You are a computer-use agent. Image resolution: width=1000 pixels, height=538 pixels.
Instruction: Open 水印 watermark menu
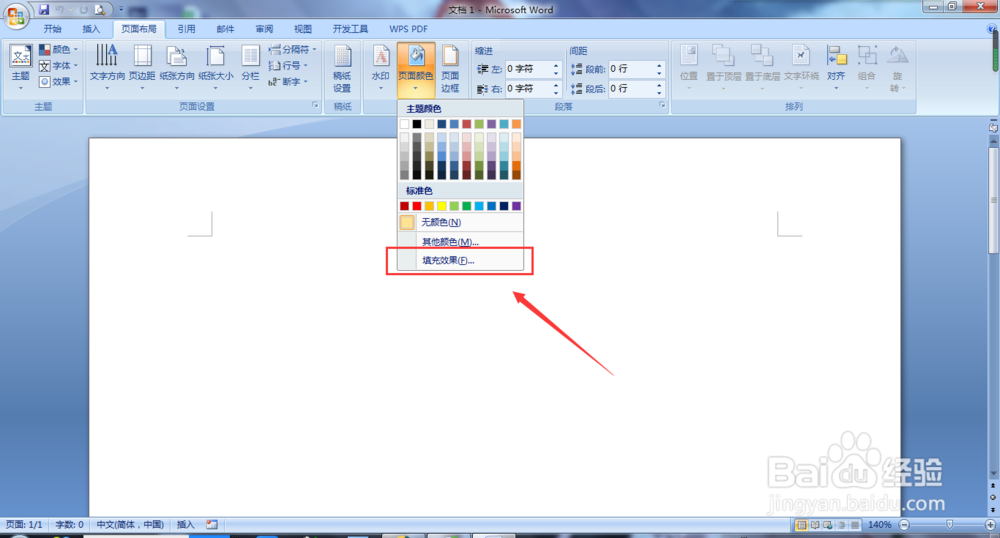point(381,67)
